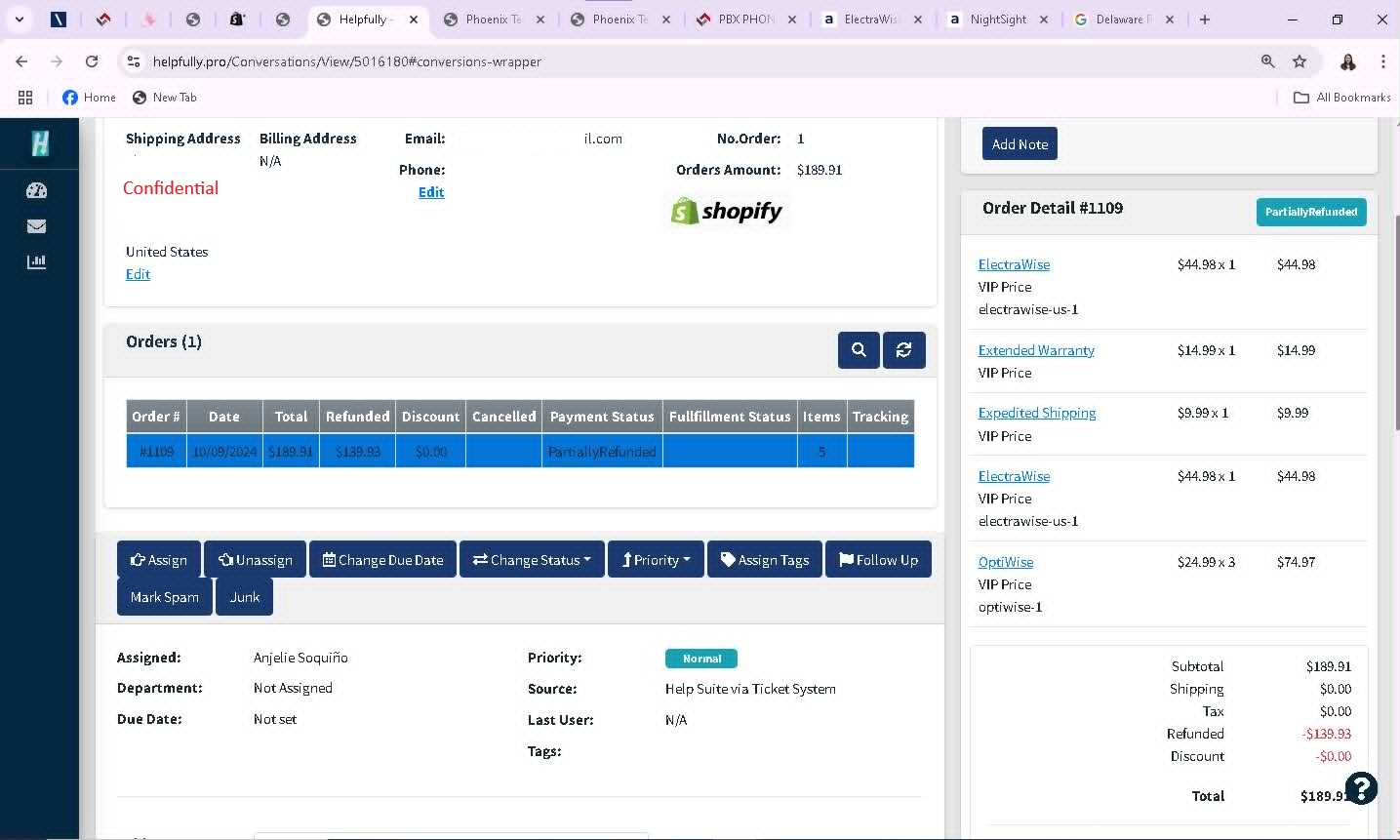1400x840 pixels.
Task: Switch to the Delaware browser tab
Action: (x=1124, y=20)
